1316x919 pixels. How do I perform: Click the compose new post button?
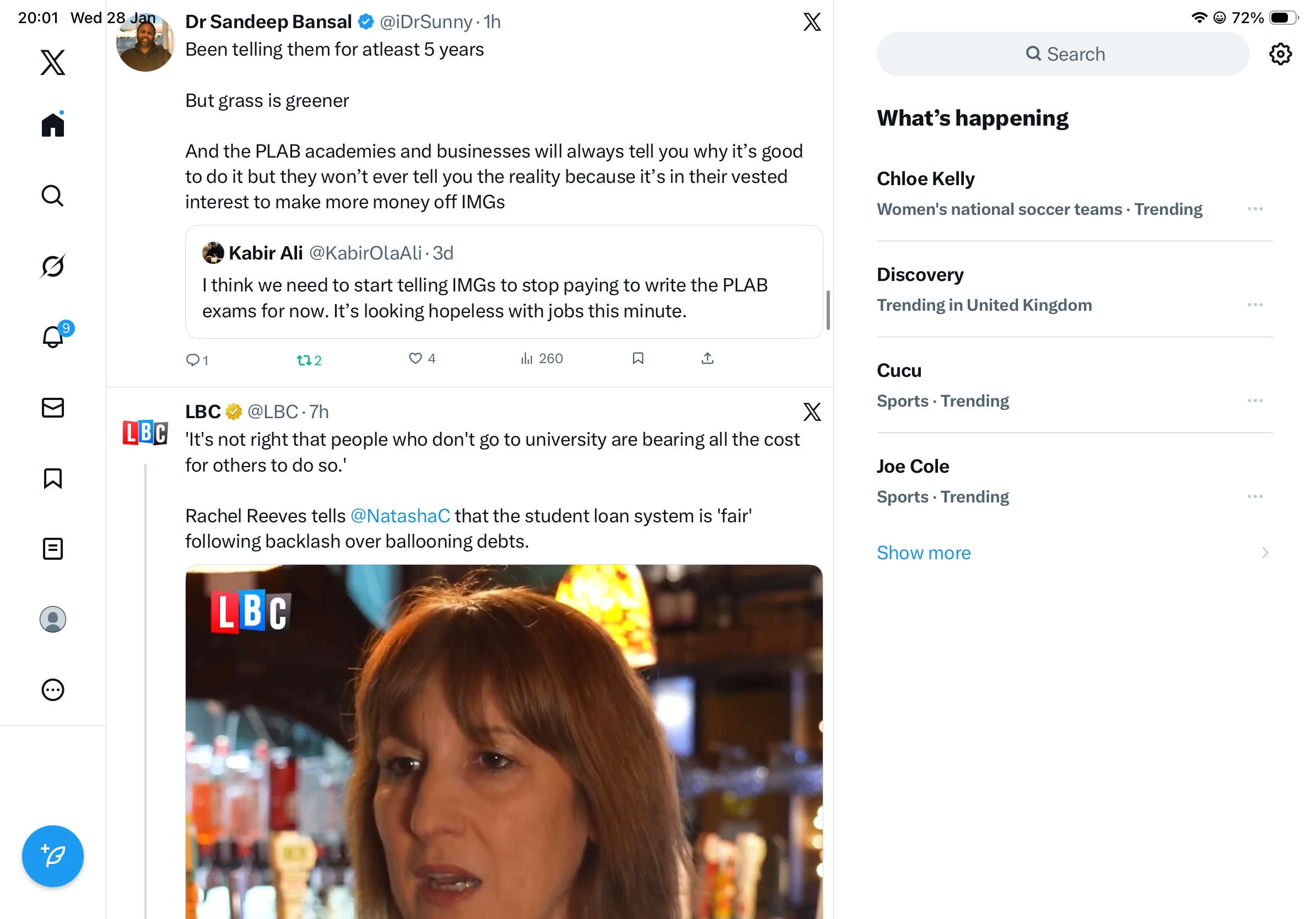(x=53, y=856)
